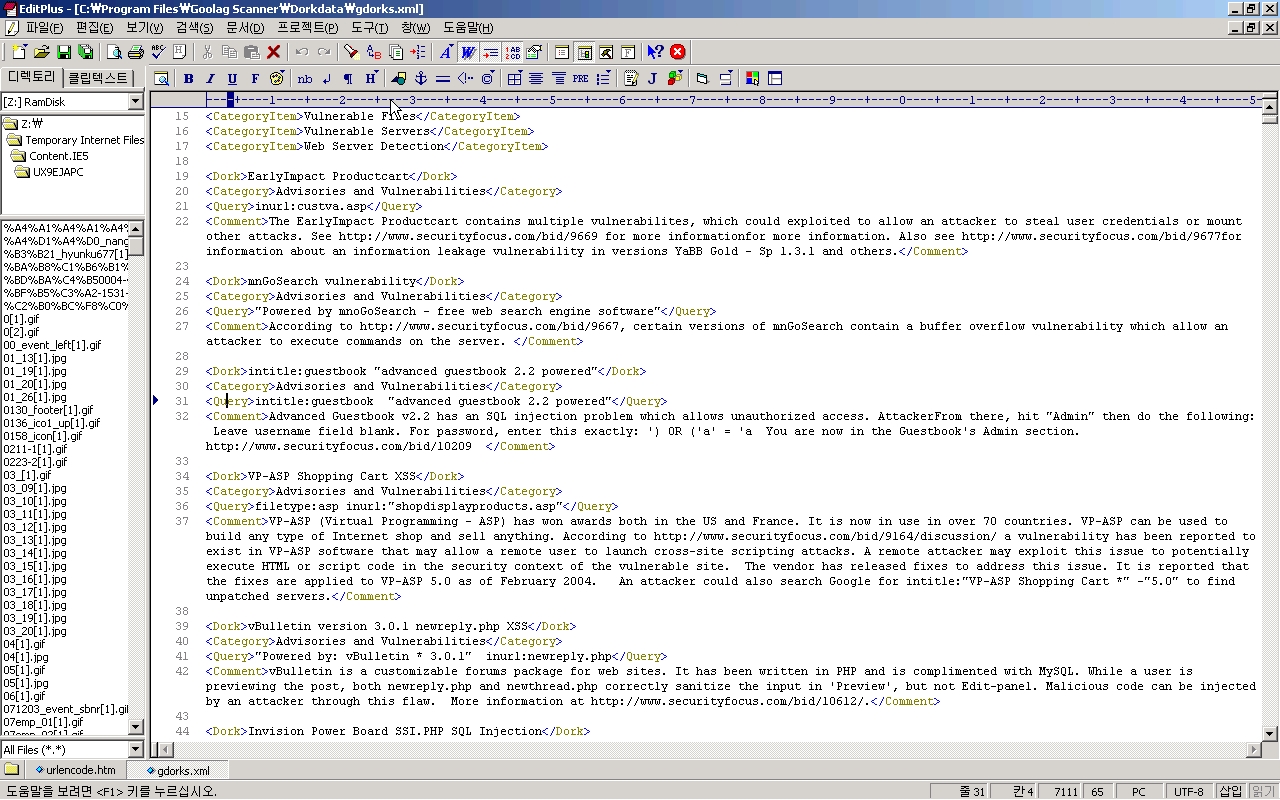The width and height of the screenshot is (1280, 800).
Task: Open the 파일(F) menu
Action: point(44,28)
